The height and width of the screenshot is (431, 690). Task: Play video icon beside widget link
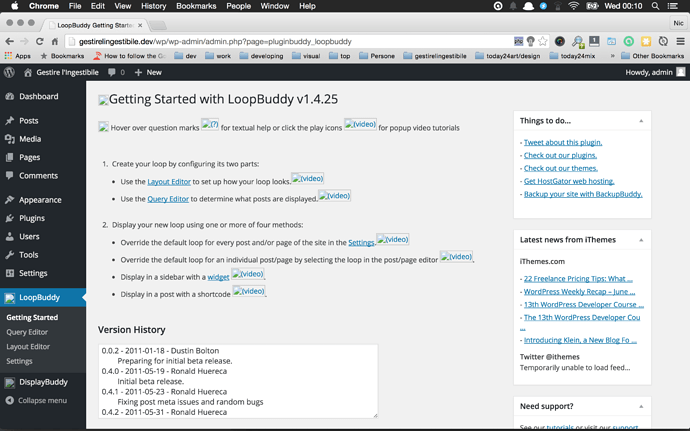(248, 273)
